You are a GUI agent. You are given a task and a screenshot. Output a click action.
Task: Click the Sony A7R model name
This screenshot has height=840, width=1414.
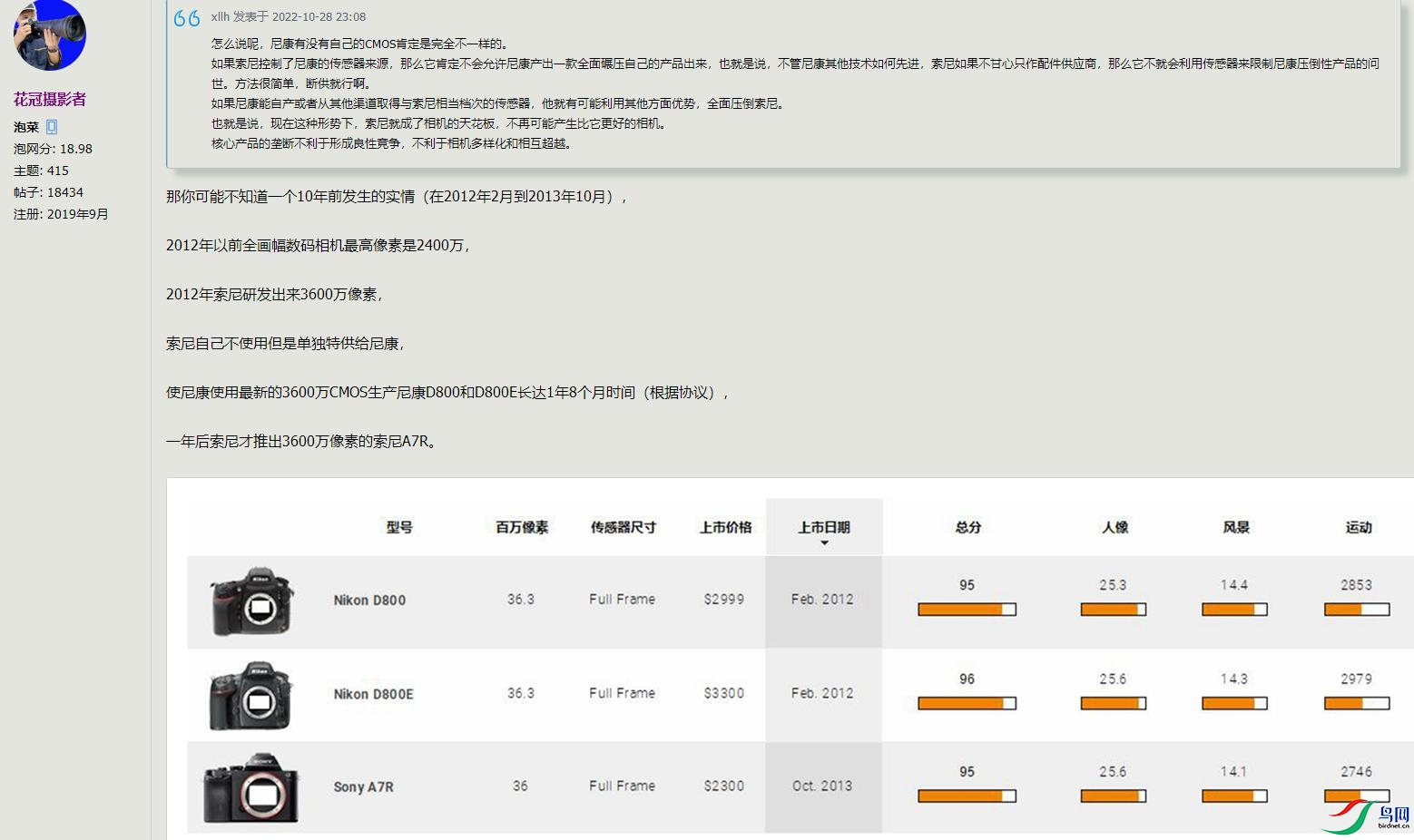point(363,787)
